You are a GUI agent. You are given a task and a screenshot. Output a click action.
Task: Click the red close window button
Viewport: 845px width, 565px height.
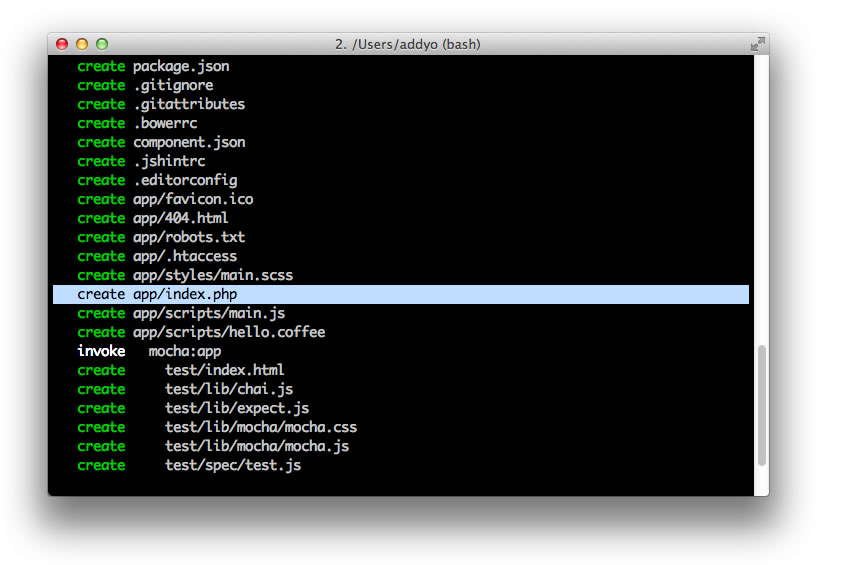point(62,44)
